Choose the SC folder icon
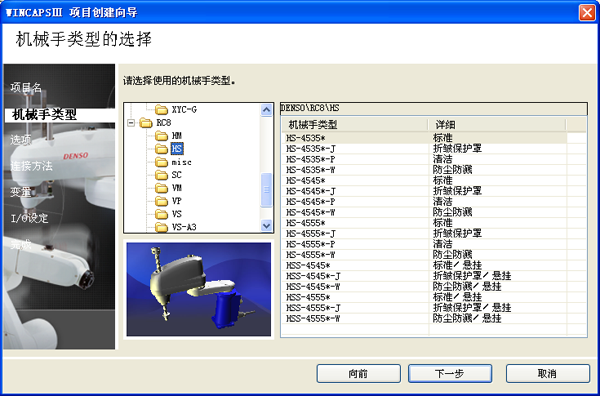The image size is (600, 396). [x=161, y=175]
